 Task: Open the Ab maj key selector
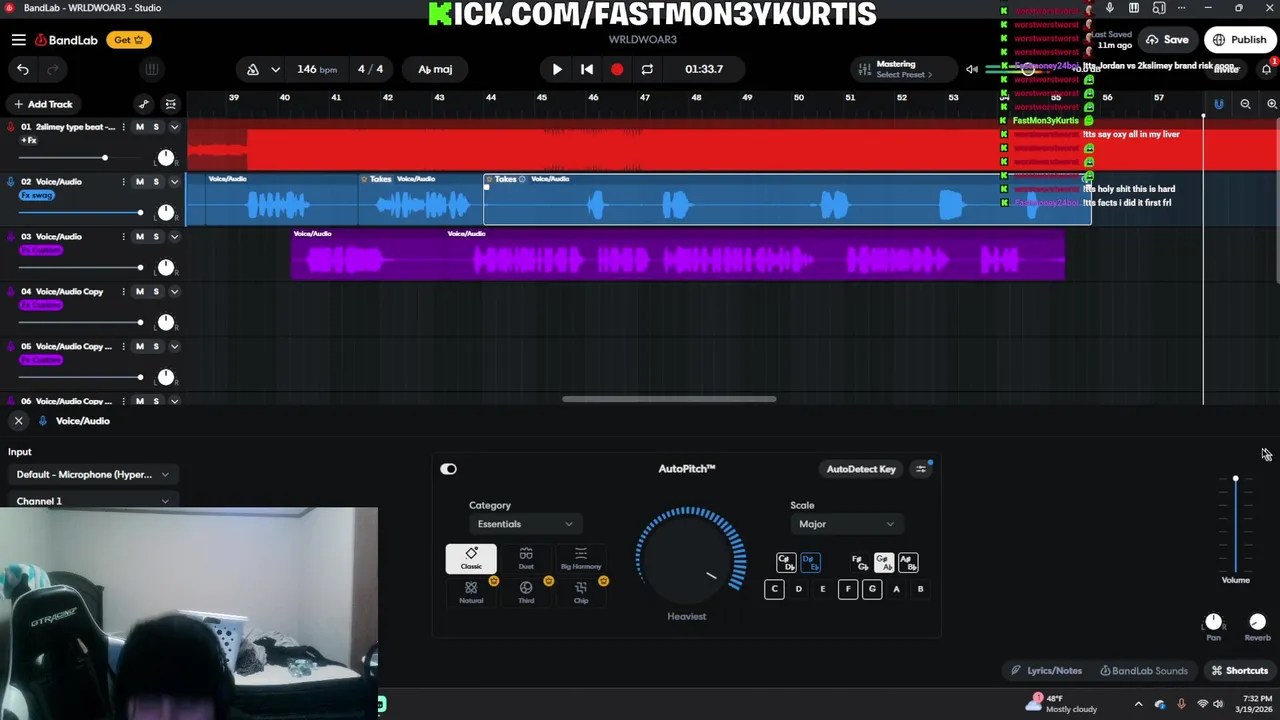pyautogui.click(x=435, y=69)
